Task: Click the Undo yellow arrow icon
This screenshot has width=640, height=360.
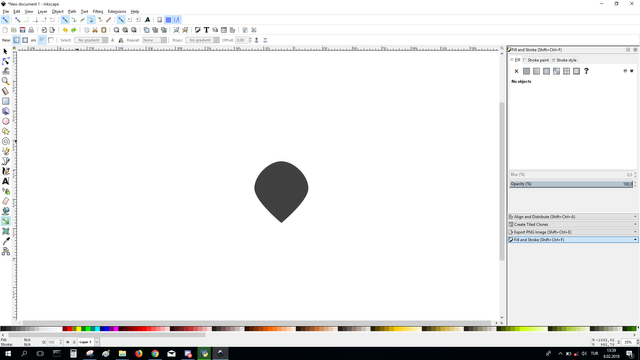Action: 65,30
